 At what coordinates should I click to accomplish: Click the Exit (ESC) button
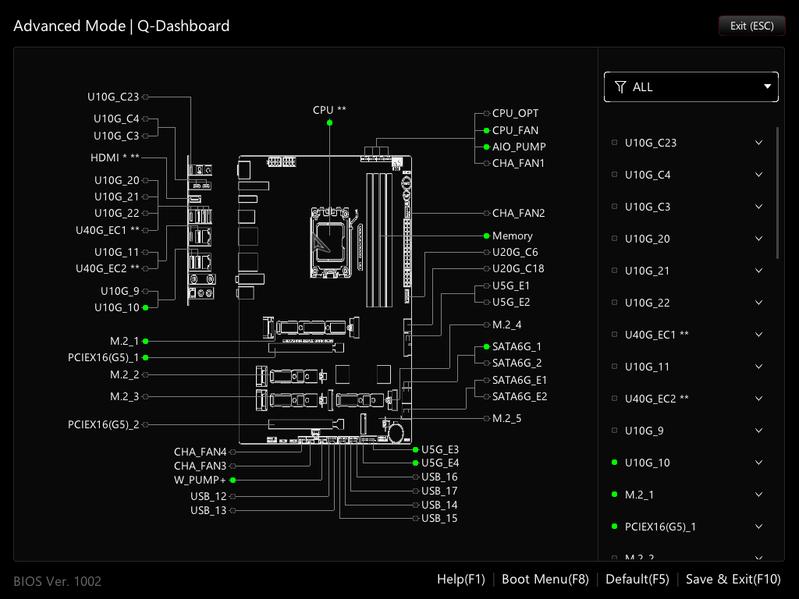point(752,26)
